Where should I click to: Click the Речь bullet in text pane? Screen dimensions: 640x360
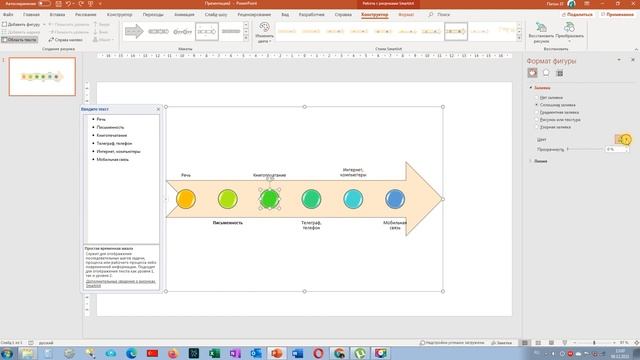click(101, 119)
